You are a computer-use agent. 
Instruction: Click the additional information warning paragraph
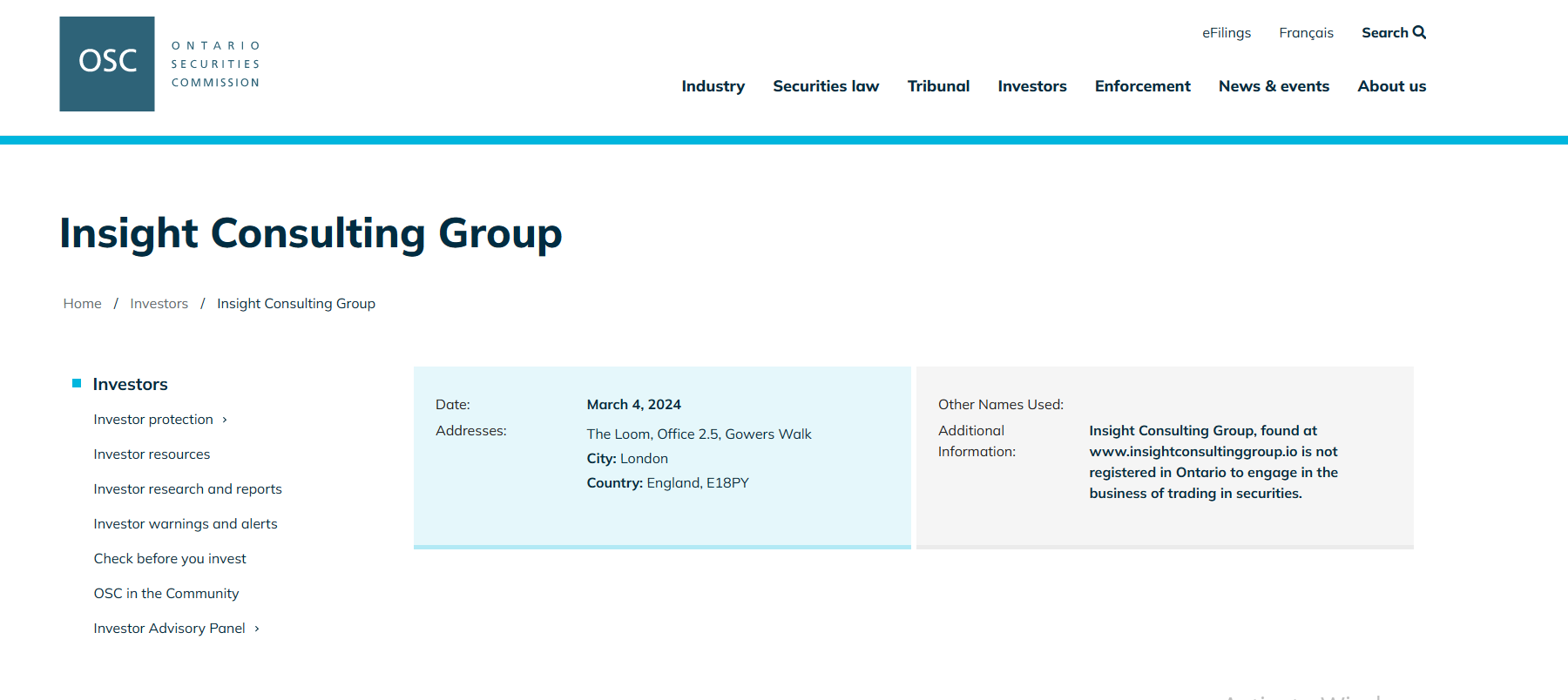coord(1213,462)
